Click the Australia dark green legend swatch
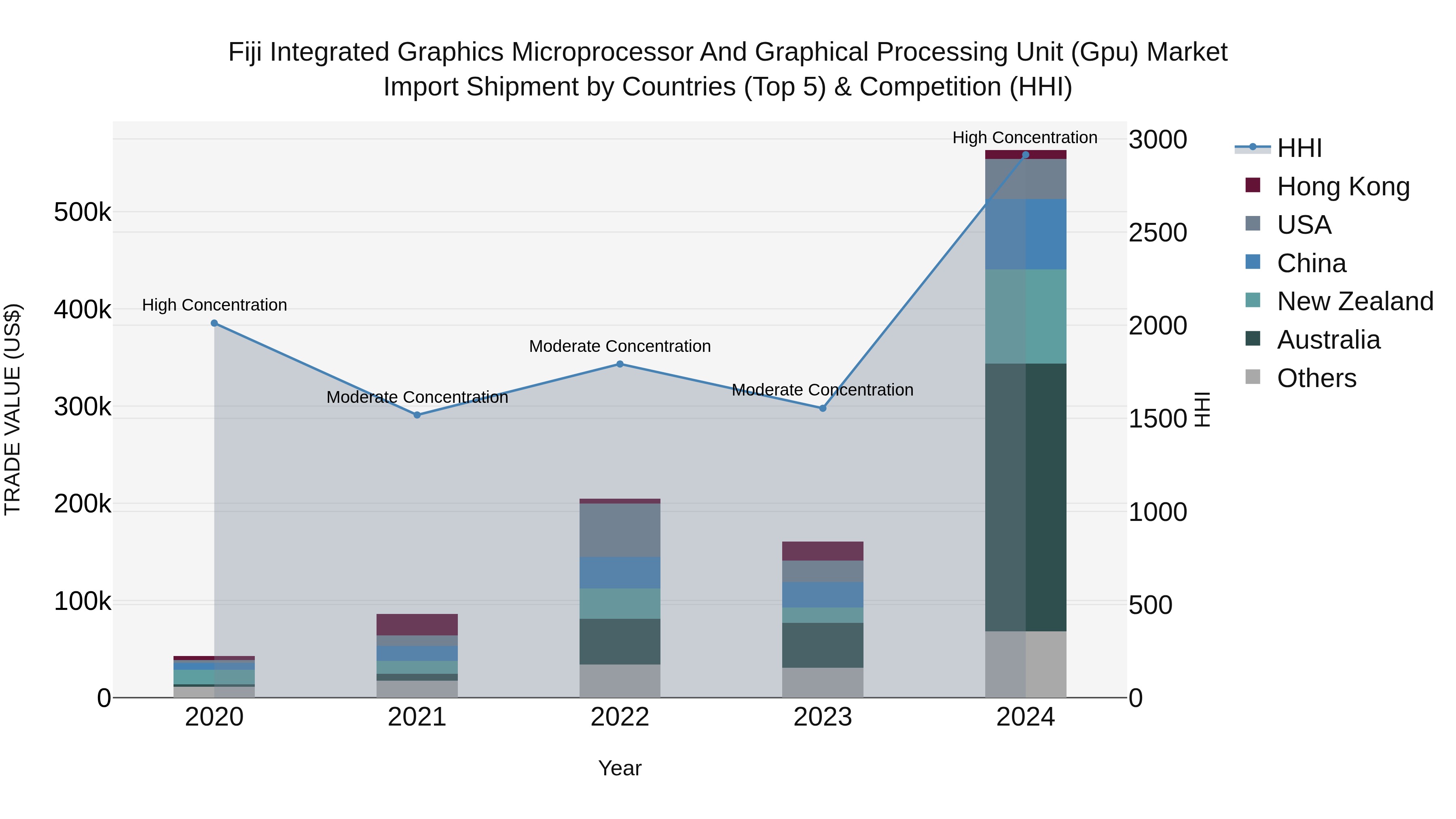Screen dimensions: 1456x819 (x=1253, y=339)
